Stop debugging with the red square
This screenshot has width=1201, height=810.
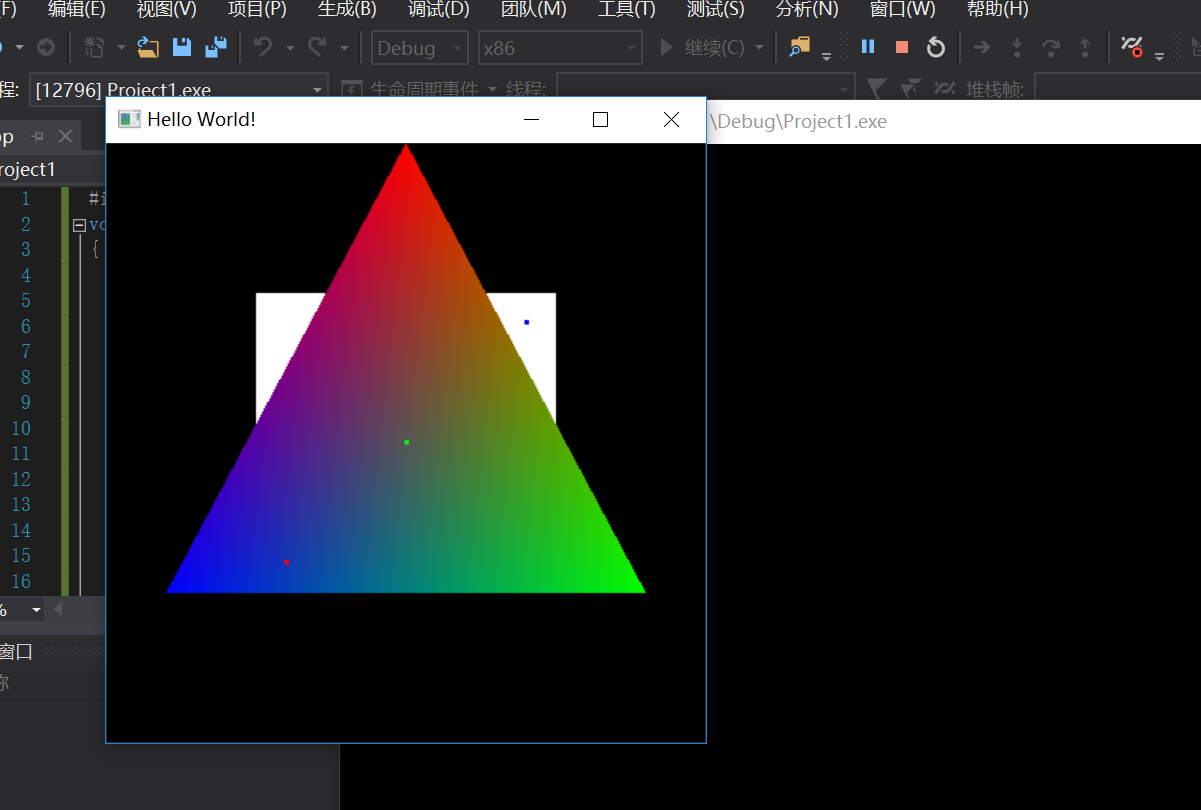pos(902,47)
